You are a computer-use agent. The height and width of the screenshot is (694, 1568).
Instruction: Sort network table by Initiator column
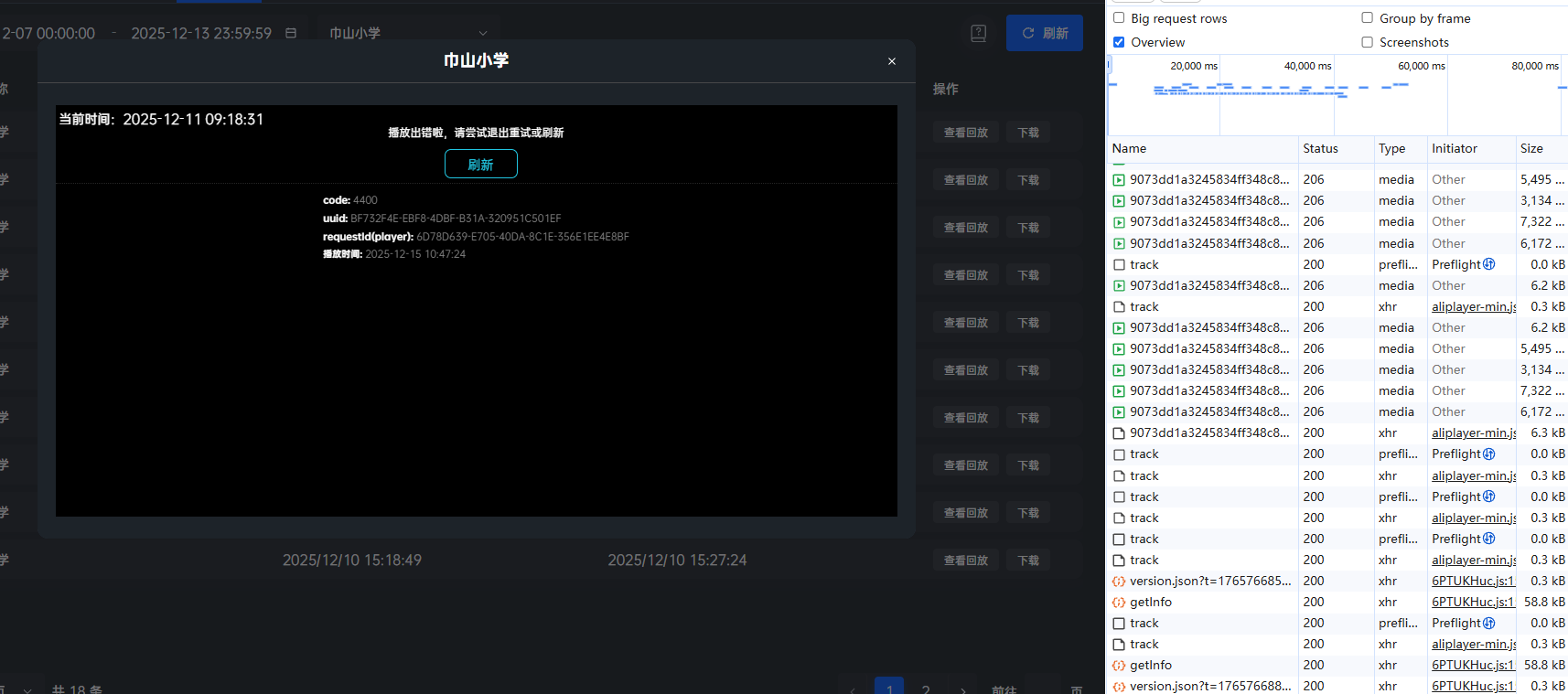coord(1471,148)
